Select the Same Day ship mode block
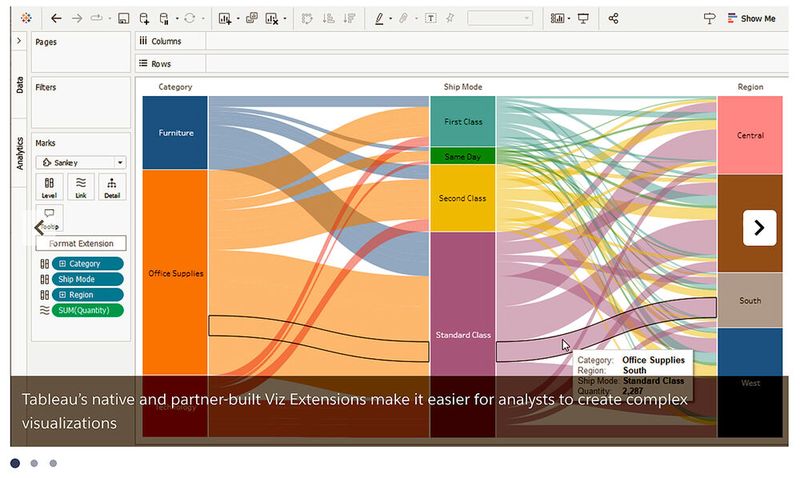Viewport: 800px width, 478px height. pos(463,156)
